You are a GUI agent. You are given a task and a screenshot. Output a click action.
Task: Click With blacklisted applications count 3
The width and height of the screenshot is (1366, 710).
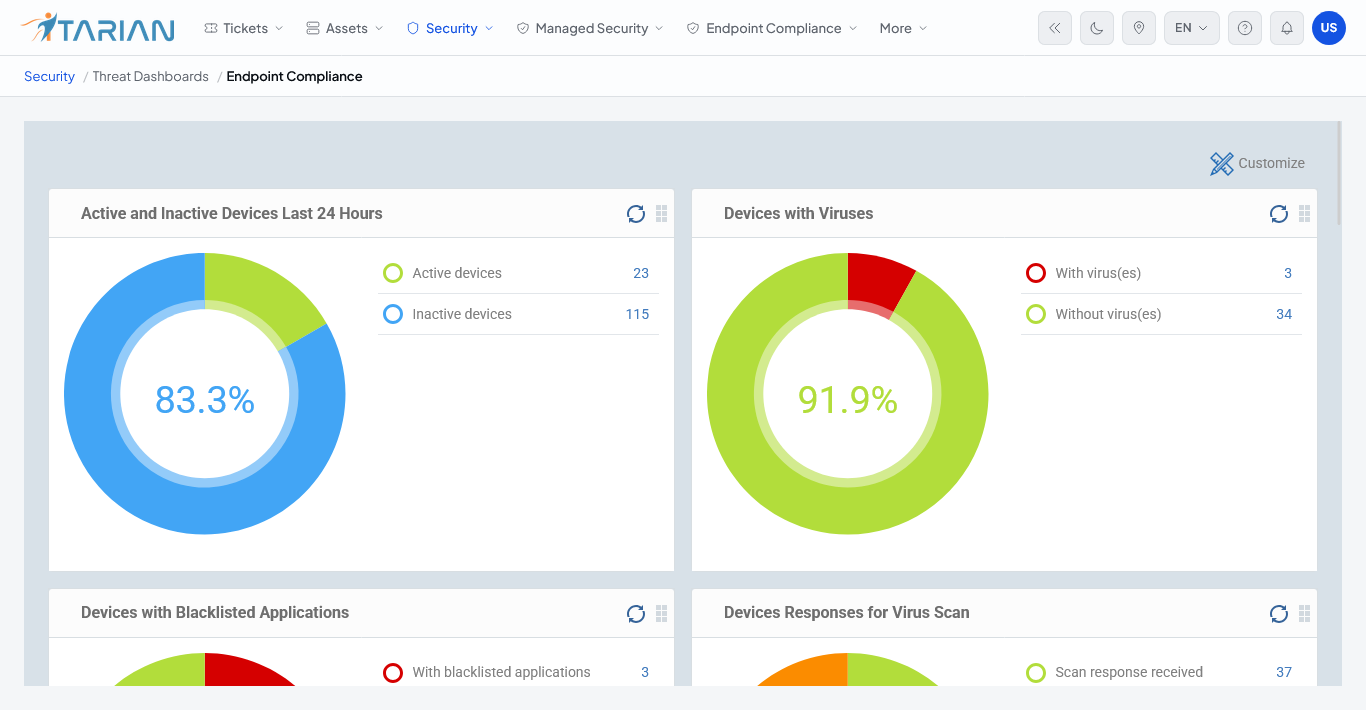645,672
